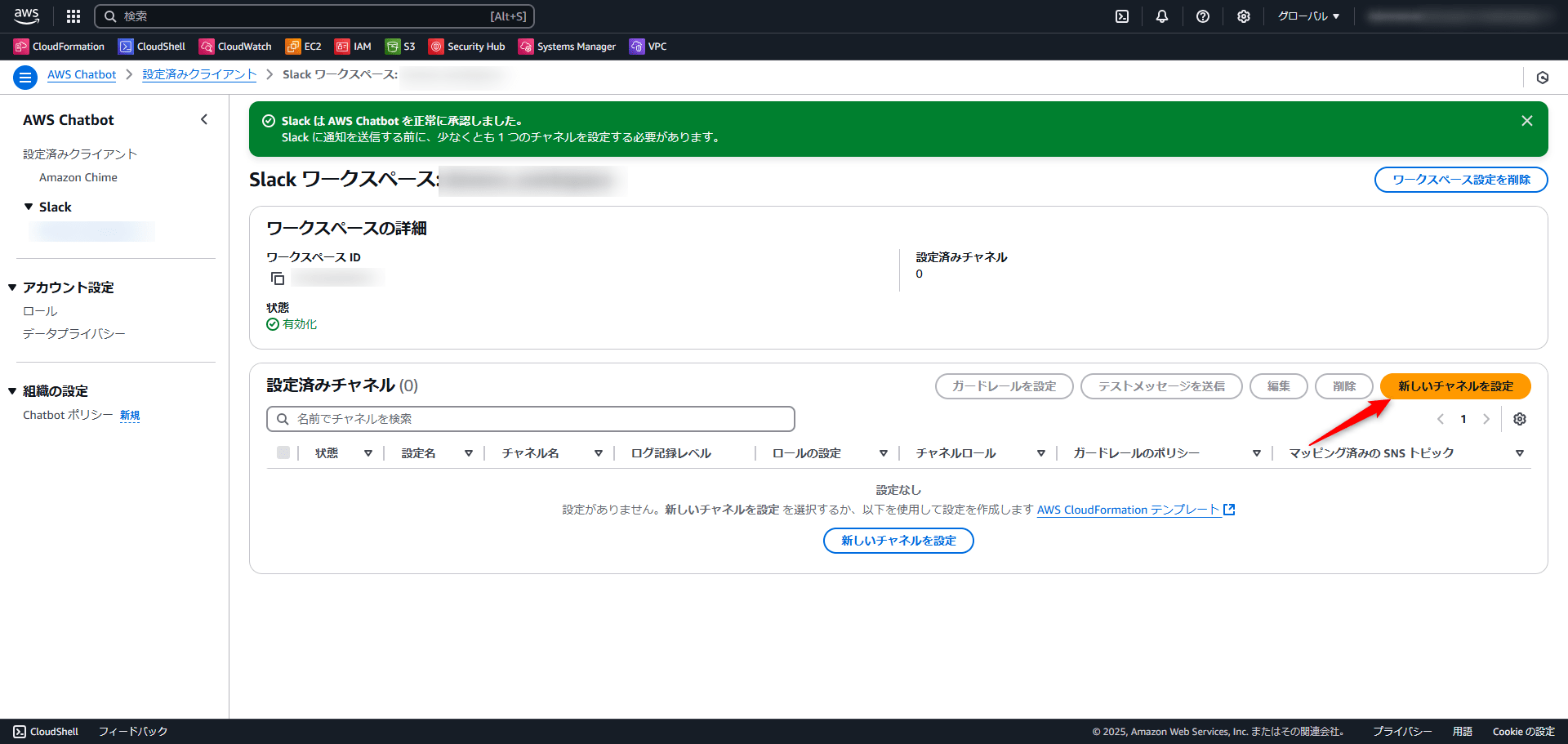Click AWS Chatbot breadcrumb link
This screenshot has width=1568, height=744.
point(82,74)
